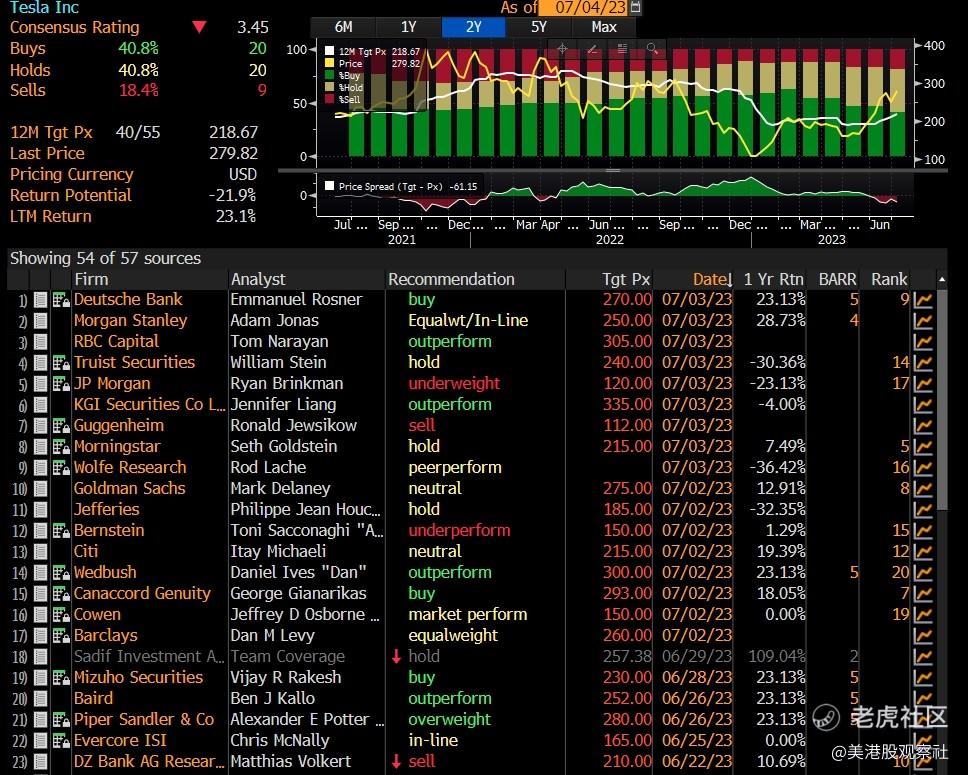Select the pencil annotation tool on chart
The height and width of the screenshot is (775, 968).
tap(592, 49)
